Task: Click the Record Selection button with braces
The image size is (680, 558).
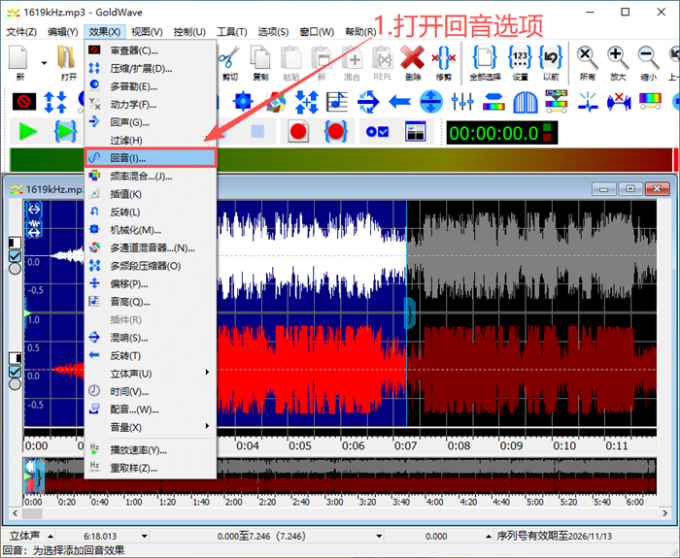Action: pyautogui.click(x=336, y=131)
